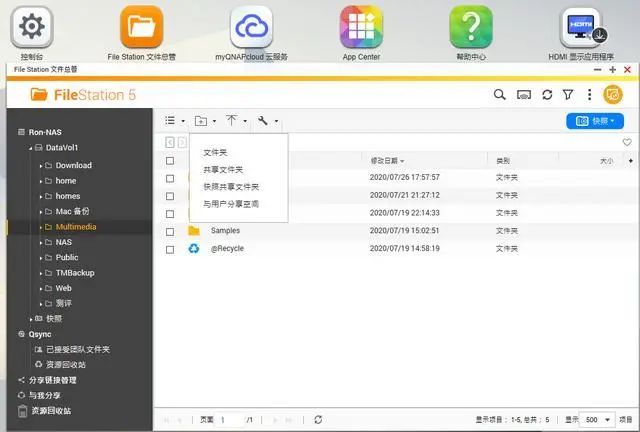Open the Control Panel gear desktop icon

pyautogui.click(x=32, y=27)
